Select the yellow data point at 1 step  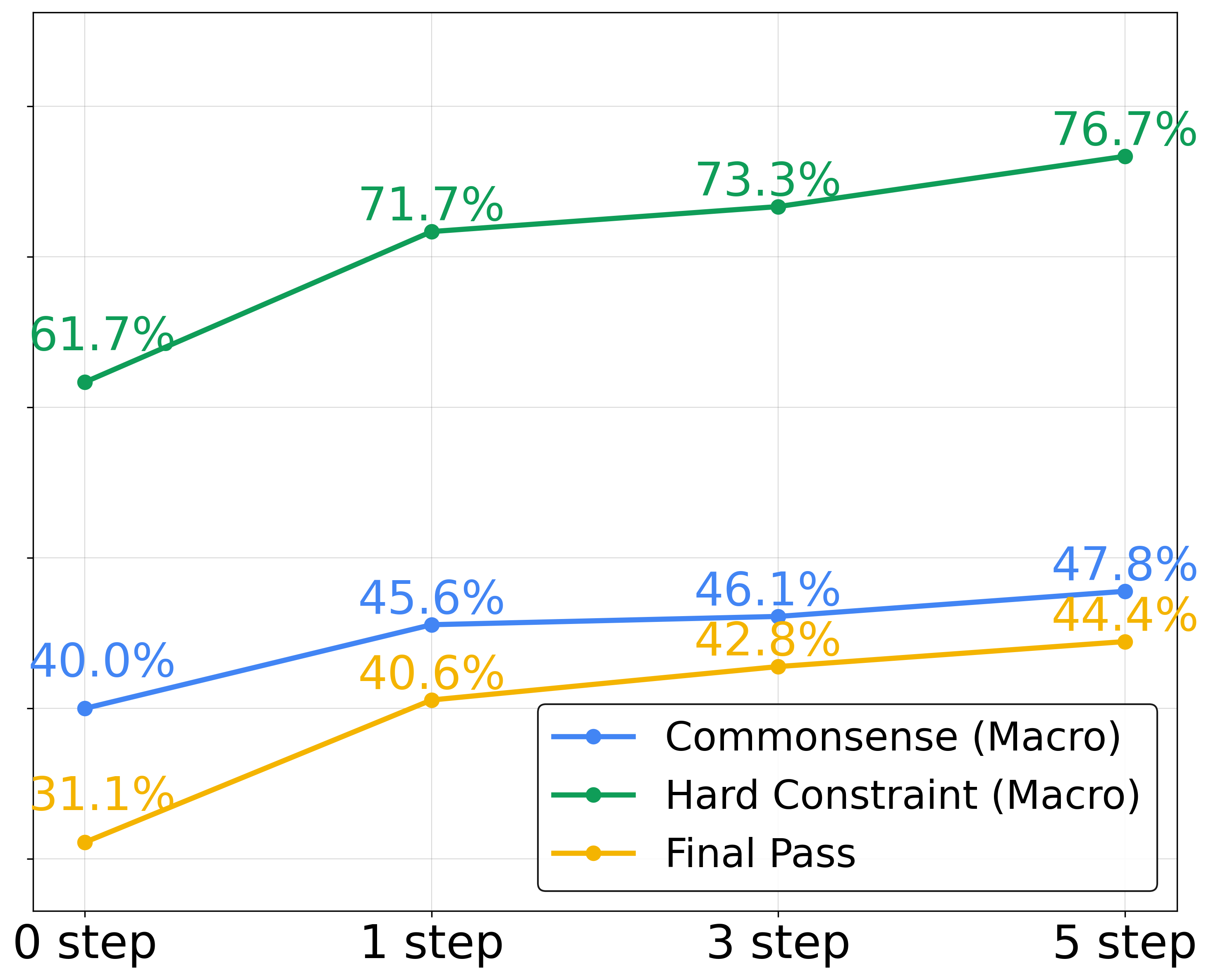pos(432,700)
